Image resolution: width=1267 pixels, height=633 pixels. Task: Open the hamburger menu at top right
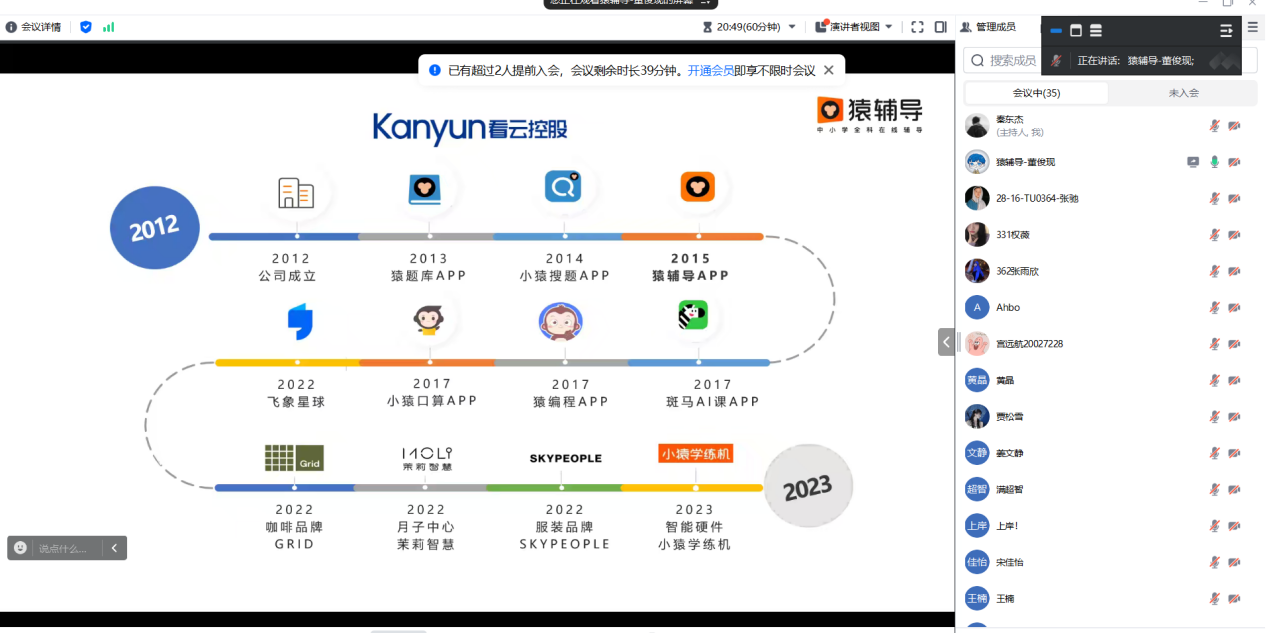pos(1252,28)
